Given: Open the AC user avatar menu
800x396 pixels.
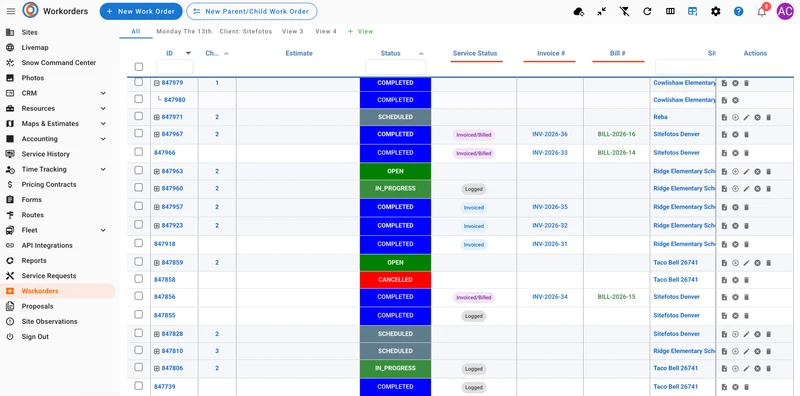Looking at the screenshot, I should pyautogui.click(x=785, y=11).
